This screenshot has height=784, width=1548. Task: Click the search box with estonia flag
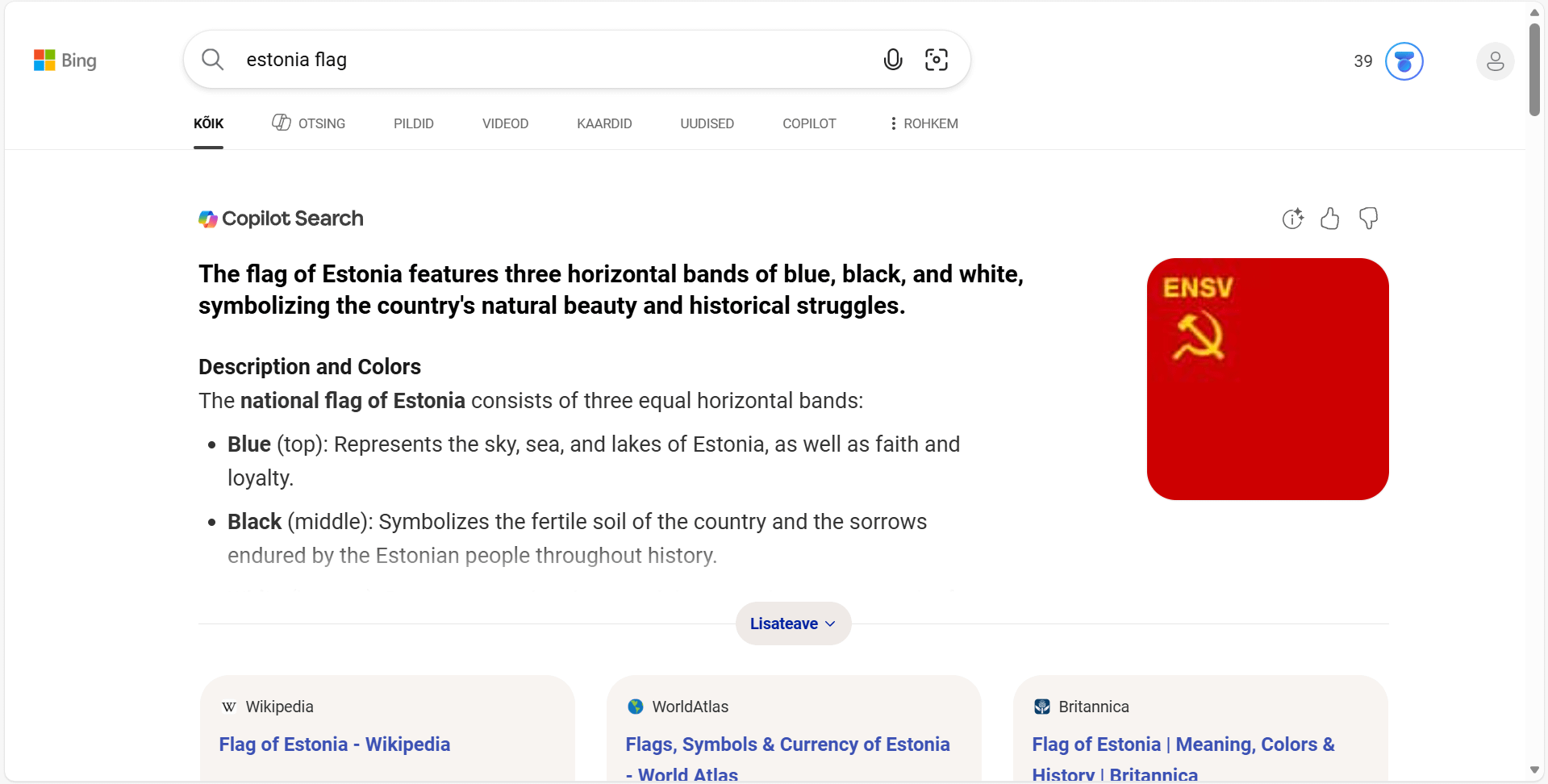(x=549, y=60)
